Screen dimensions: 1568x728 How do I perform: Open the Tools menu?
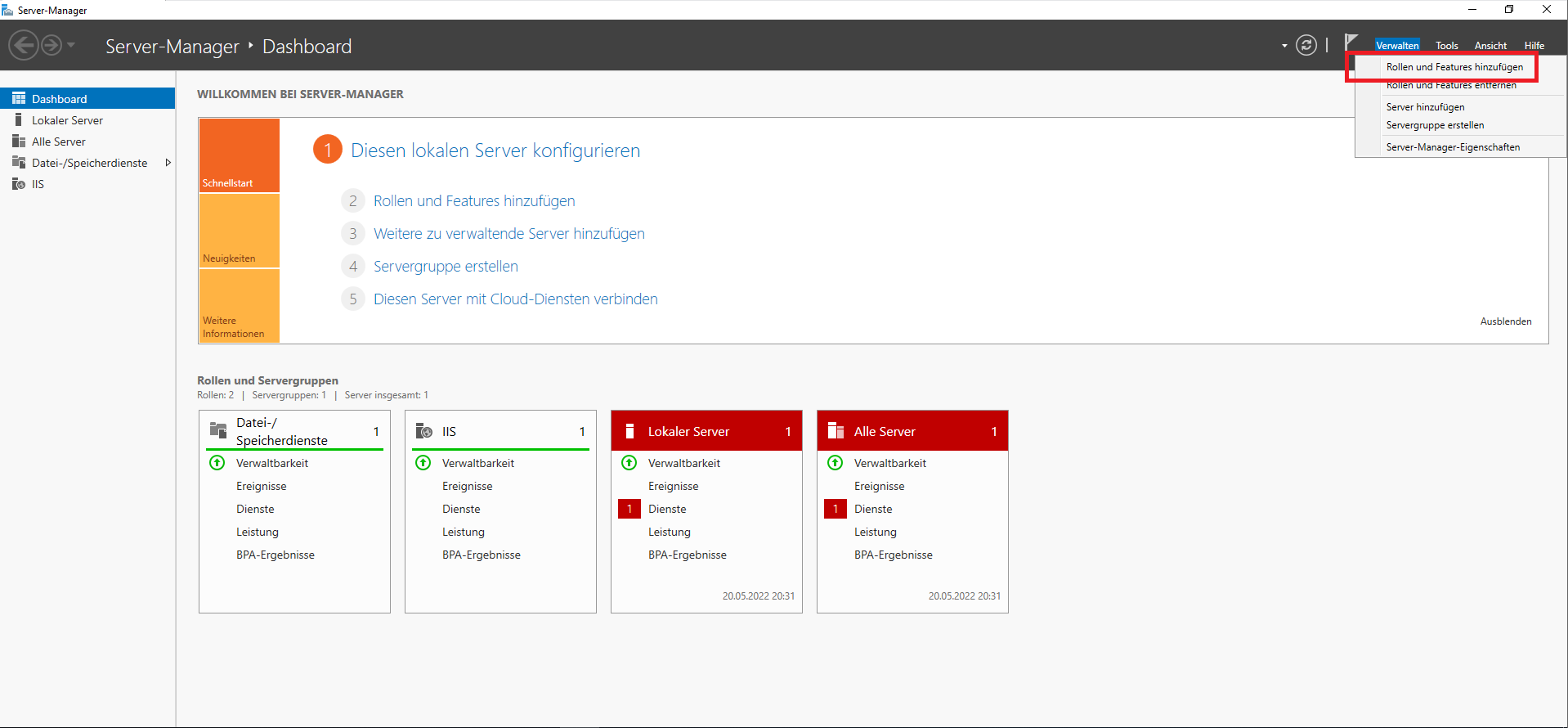click(x=1446, y=46)
